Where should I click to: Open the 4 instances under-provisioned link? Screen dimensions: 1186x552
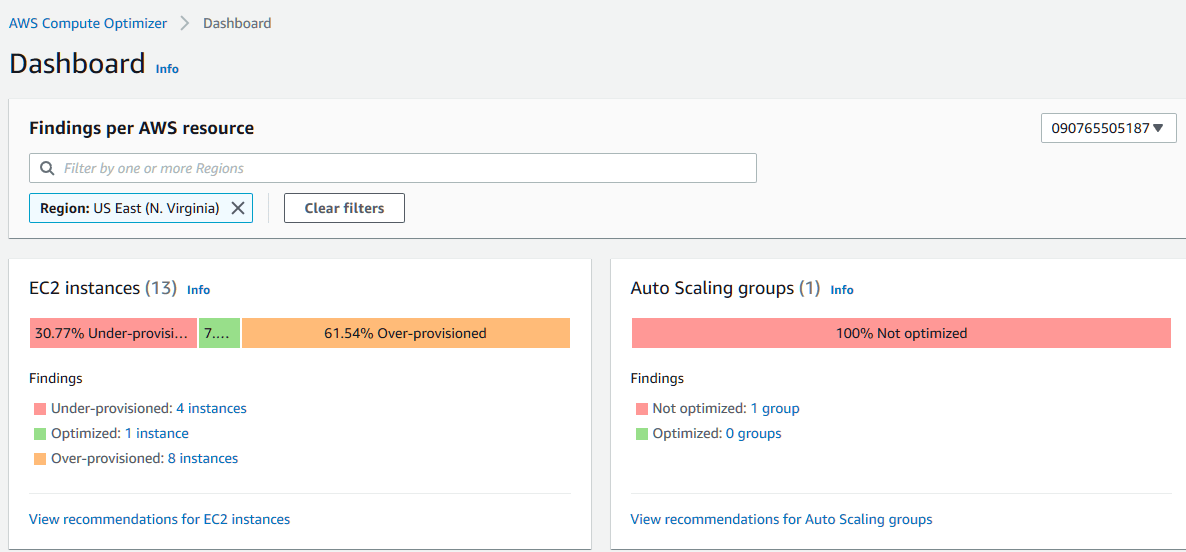[211, 408]
